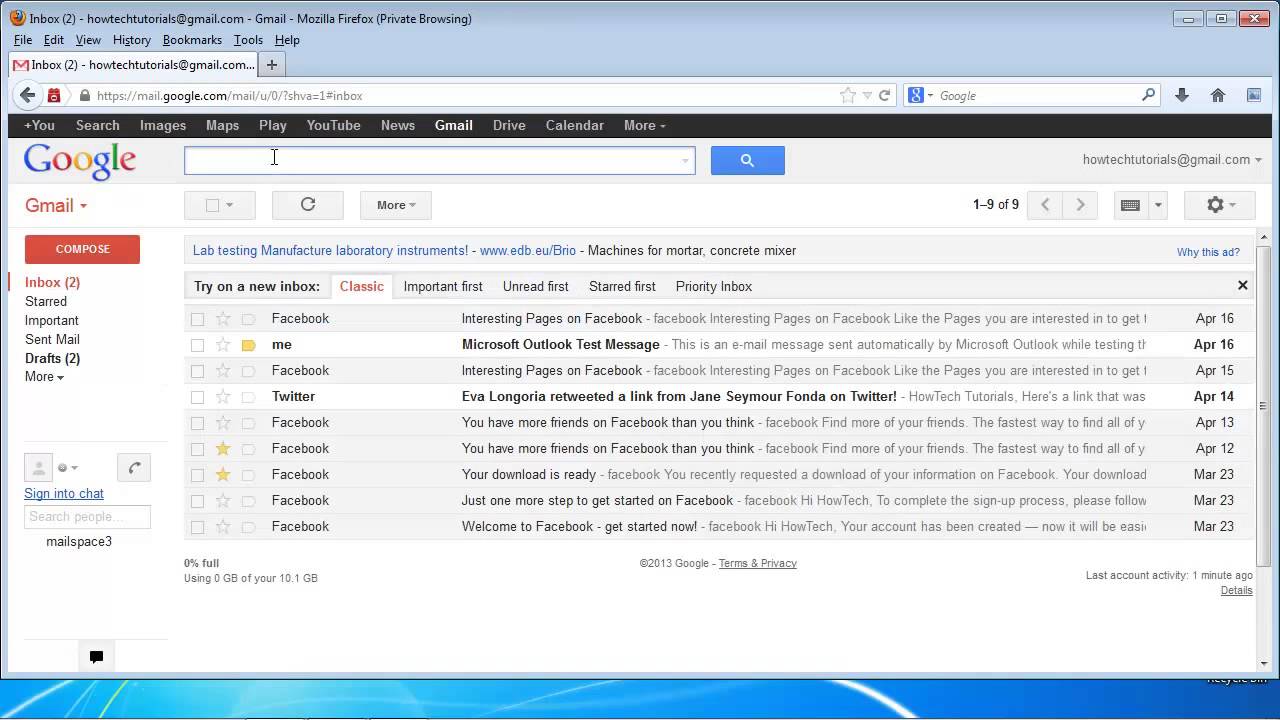Tick the Just one more step email checkbox
This screenshot has width=1280, height=720.
pyautogui.click(x=197, y=501)
